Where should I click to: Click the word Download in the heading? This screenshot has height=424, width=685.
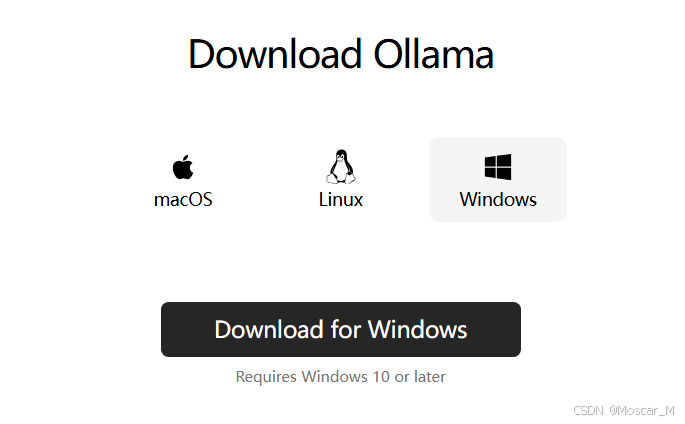[275, 54]
